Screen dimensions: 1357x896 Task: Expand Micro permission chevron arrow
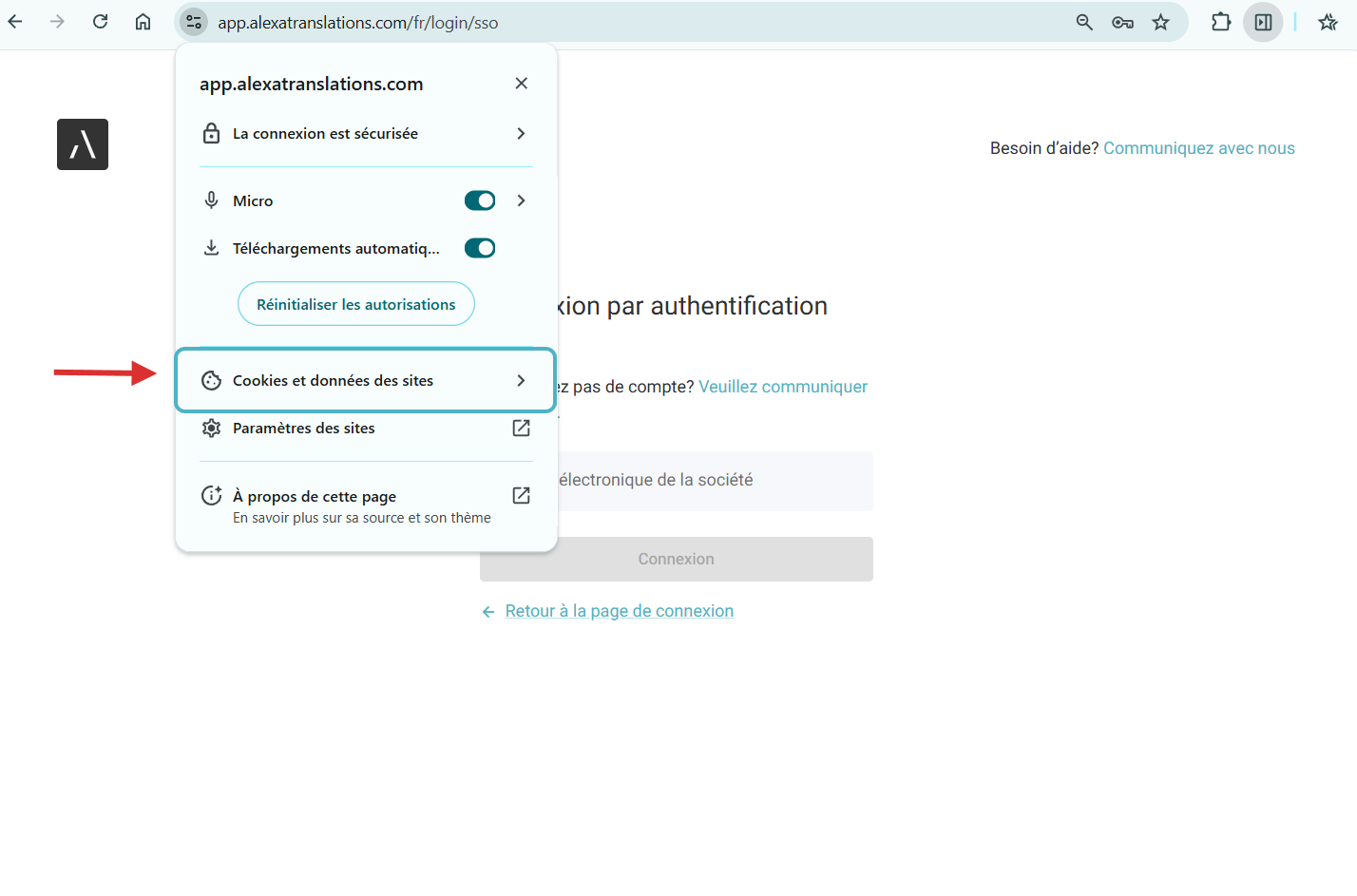click(521, 200)
